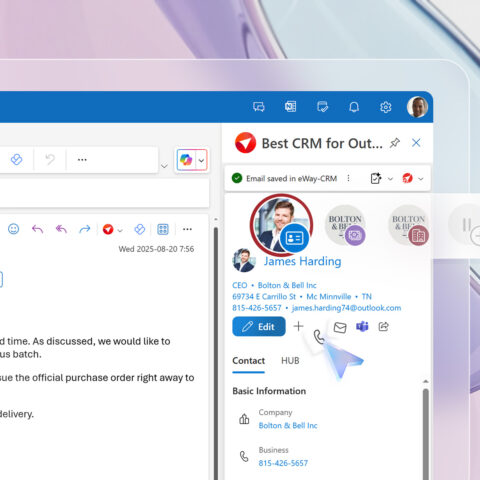The width and height of the screenshot is (480, 480).
Task: Switch to the HUB tab
Action: click(290, 361)
